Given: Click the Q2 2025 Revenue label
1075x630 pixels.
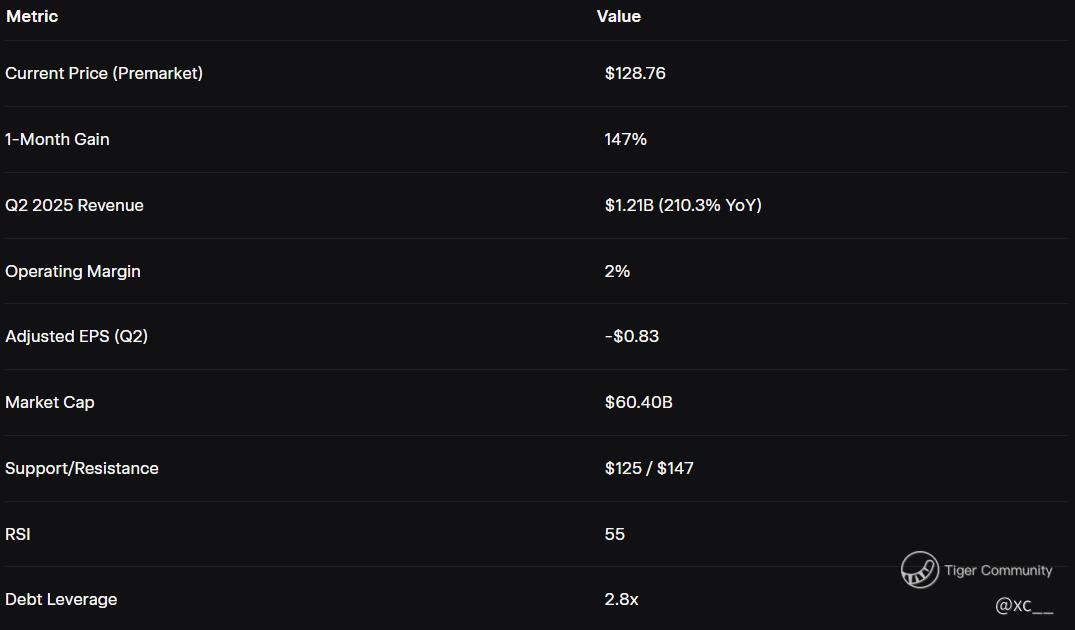Looking at the screenshot, I should [74, 205].
